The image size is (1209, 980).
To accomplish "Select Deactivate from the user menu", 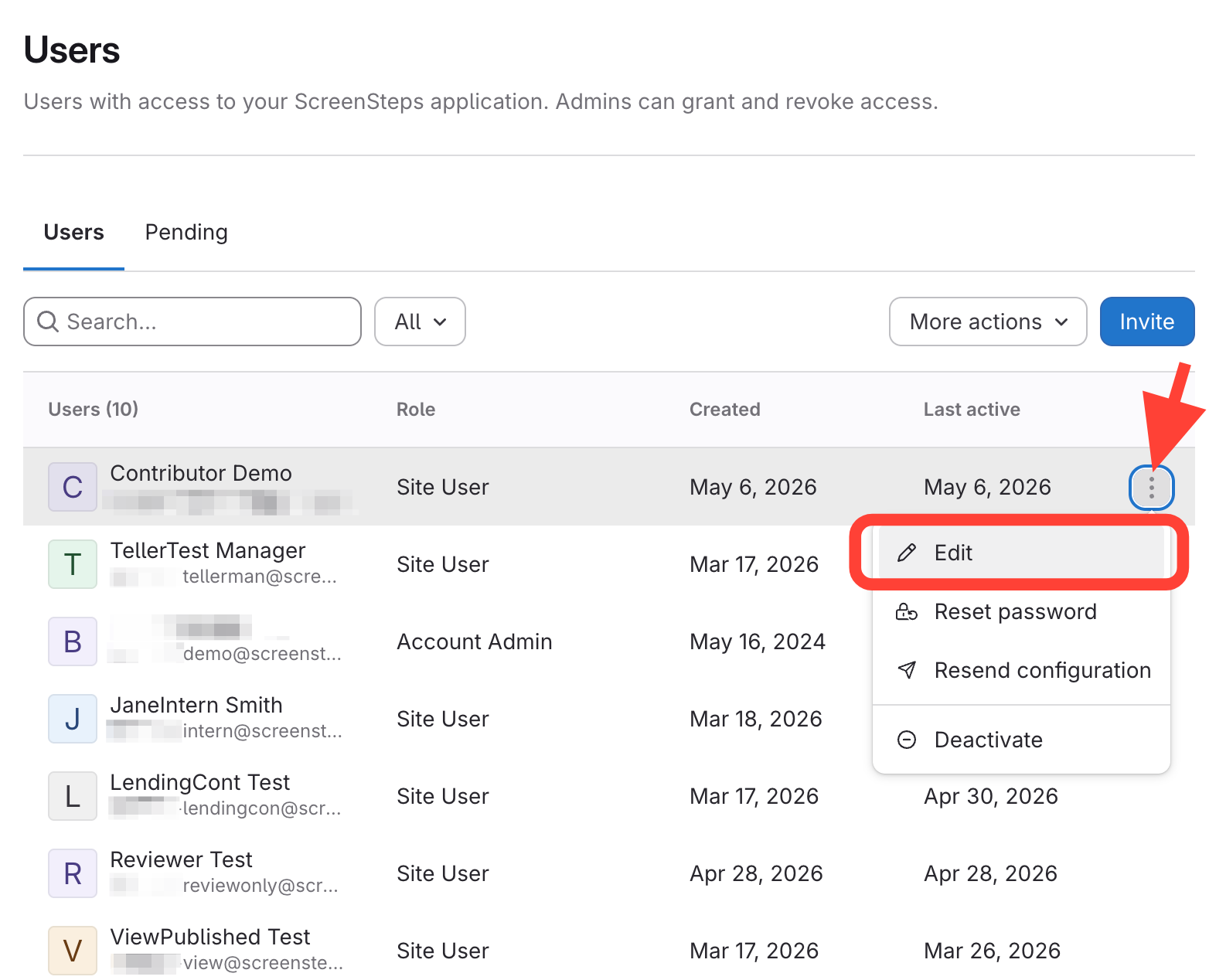I will click(1021, 740).
